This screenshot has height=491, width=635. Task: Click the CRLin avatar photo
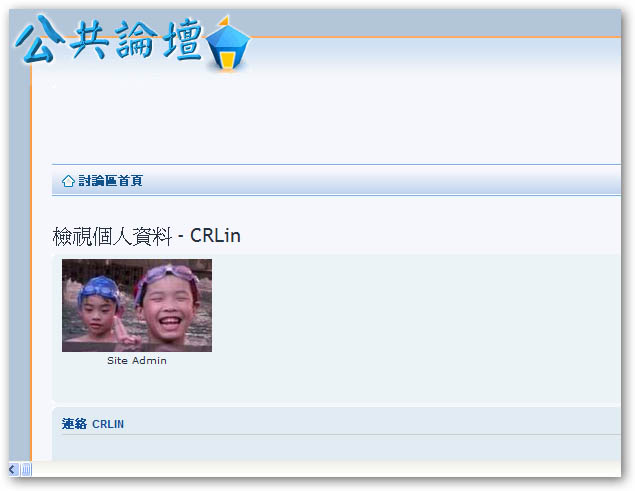click(x=137, y=305)
